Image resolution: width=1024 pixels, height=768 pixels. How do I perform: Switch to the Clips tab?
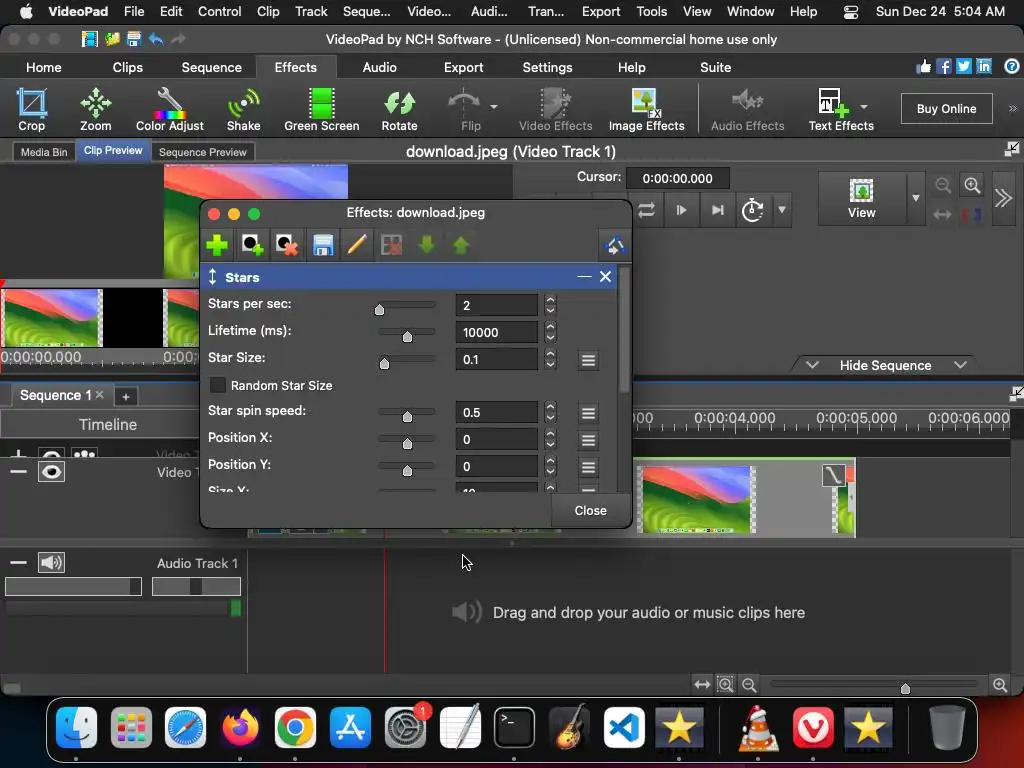click(127, 67)
